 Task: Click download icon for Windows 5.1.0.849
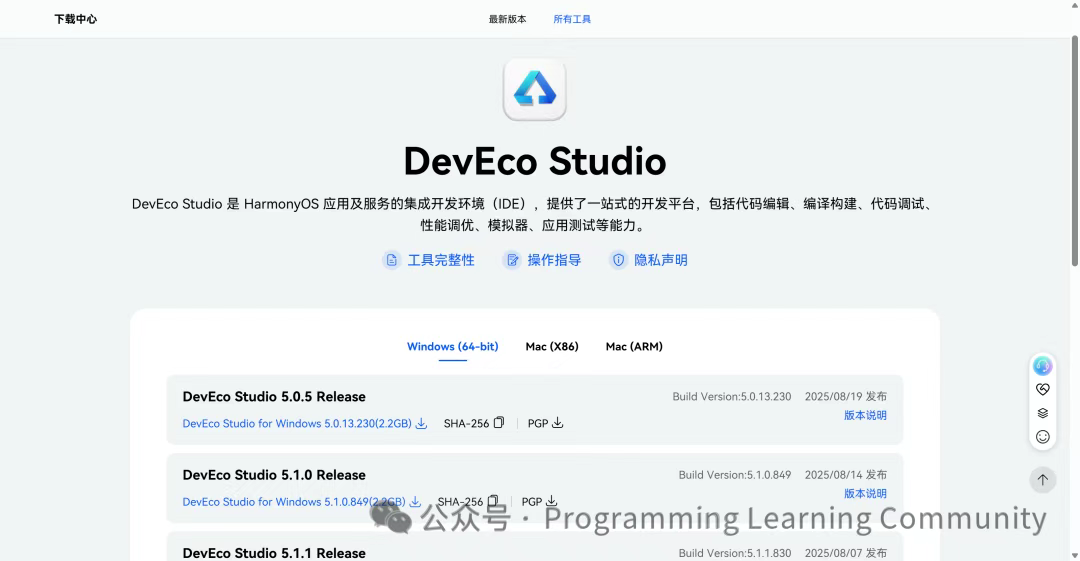pyautogui.click(x=415, y=502)
